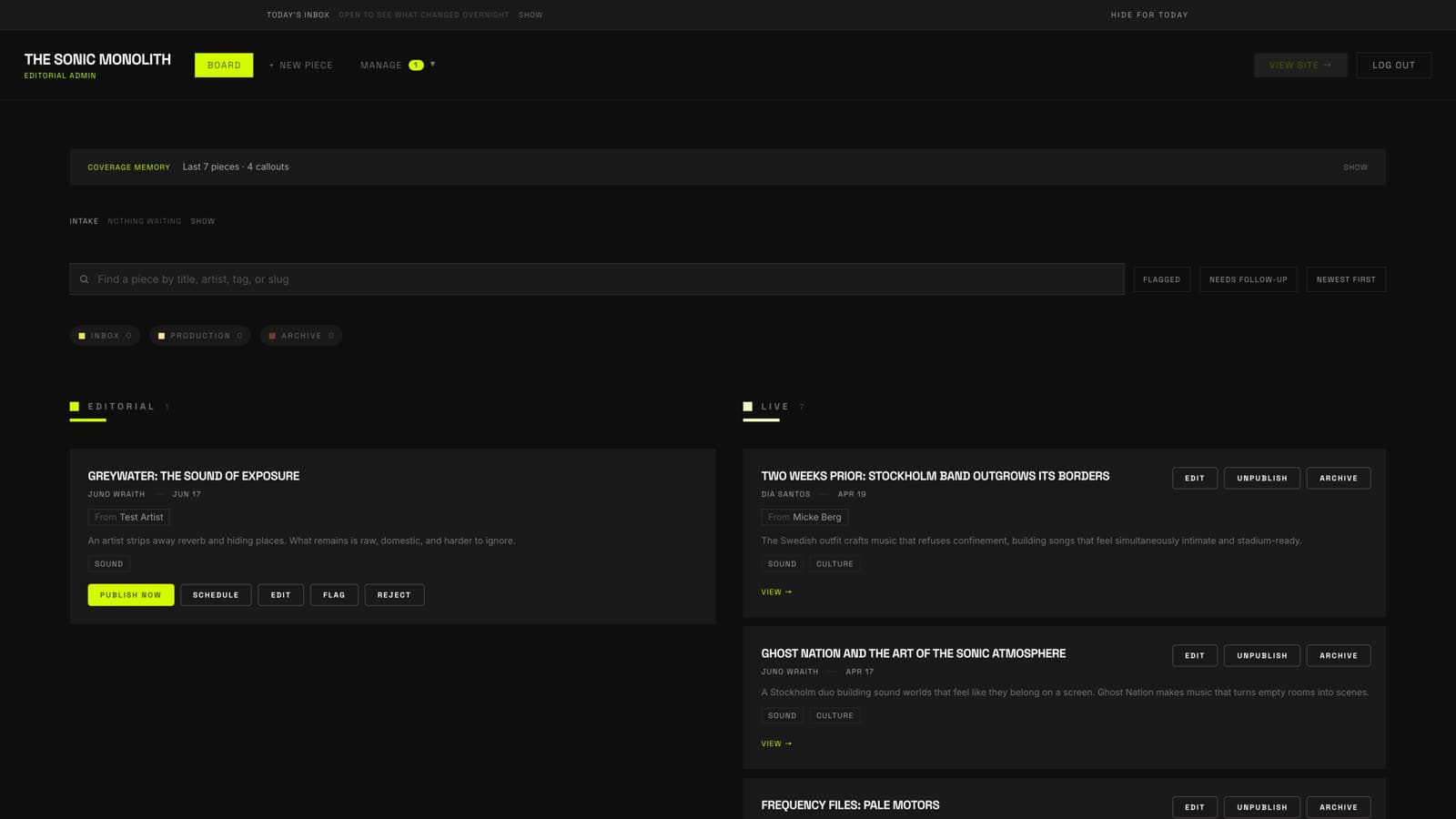Viewport: 1456px width, 819px height.
Task: Unpublish the Ghost Nation article
Action: click(x=1262, y=655)
